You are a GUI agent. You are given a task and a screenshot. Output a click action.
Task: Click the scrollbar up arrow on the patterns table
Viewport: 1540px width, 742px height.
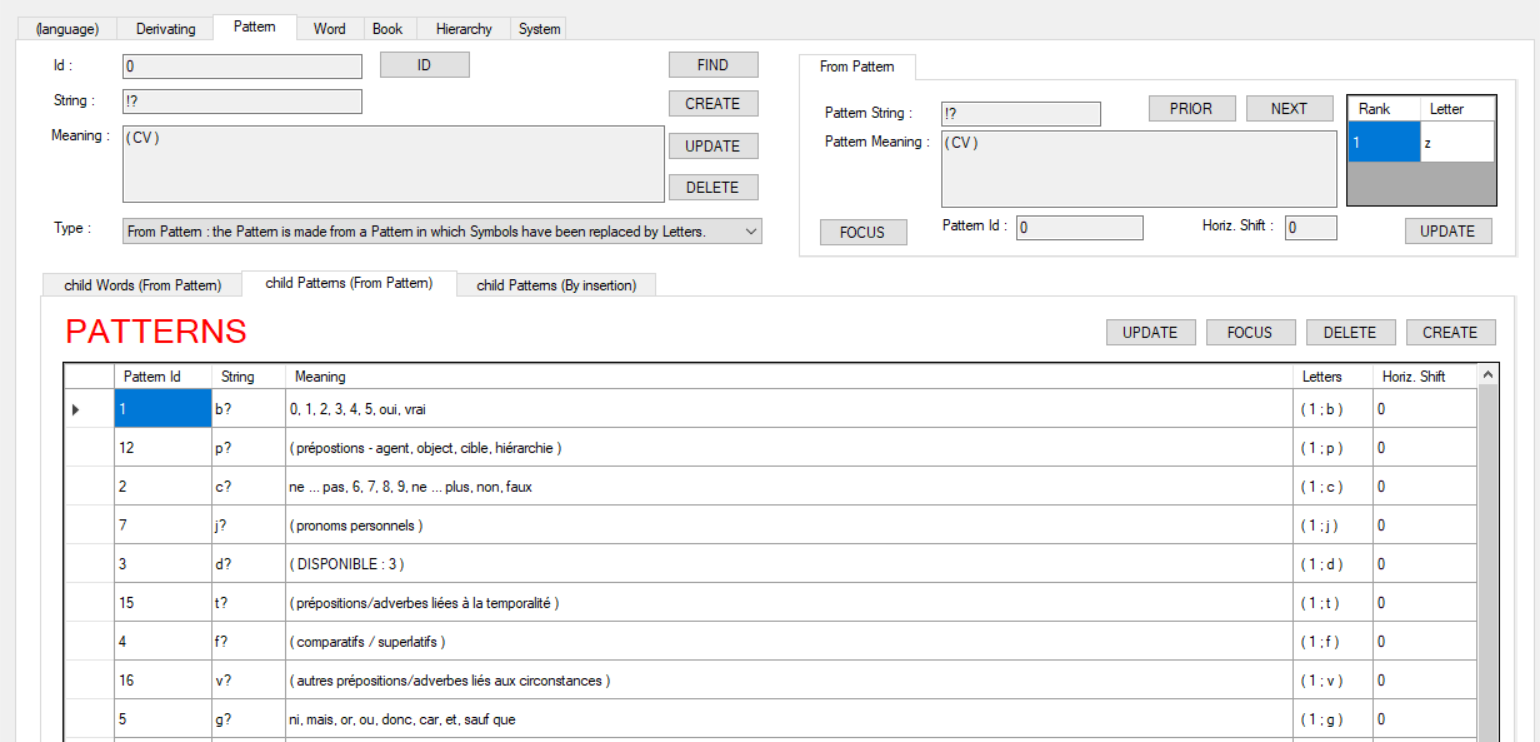(x=1488, y=375)
